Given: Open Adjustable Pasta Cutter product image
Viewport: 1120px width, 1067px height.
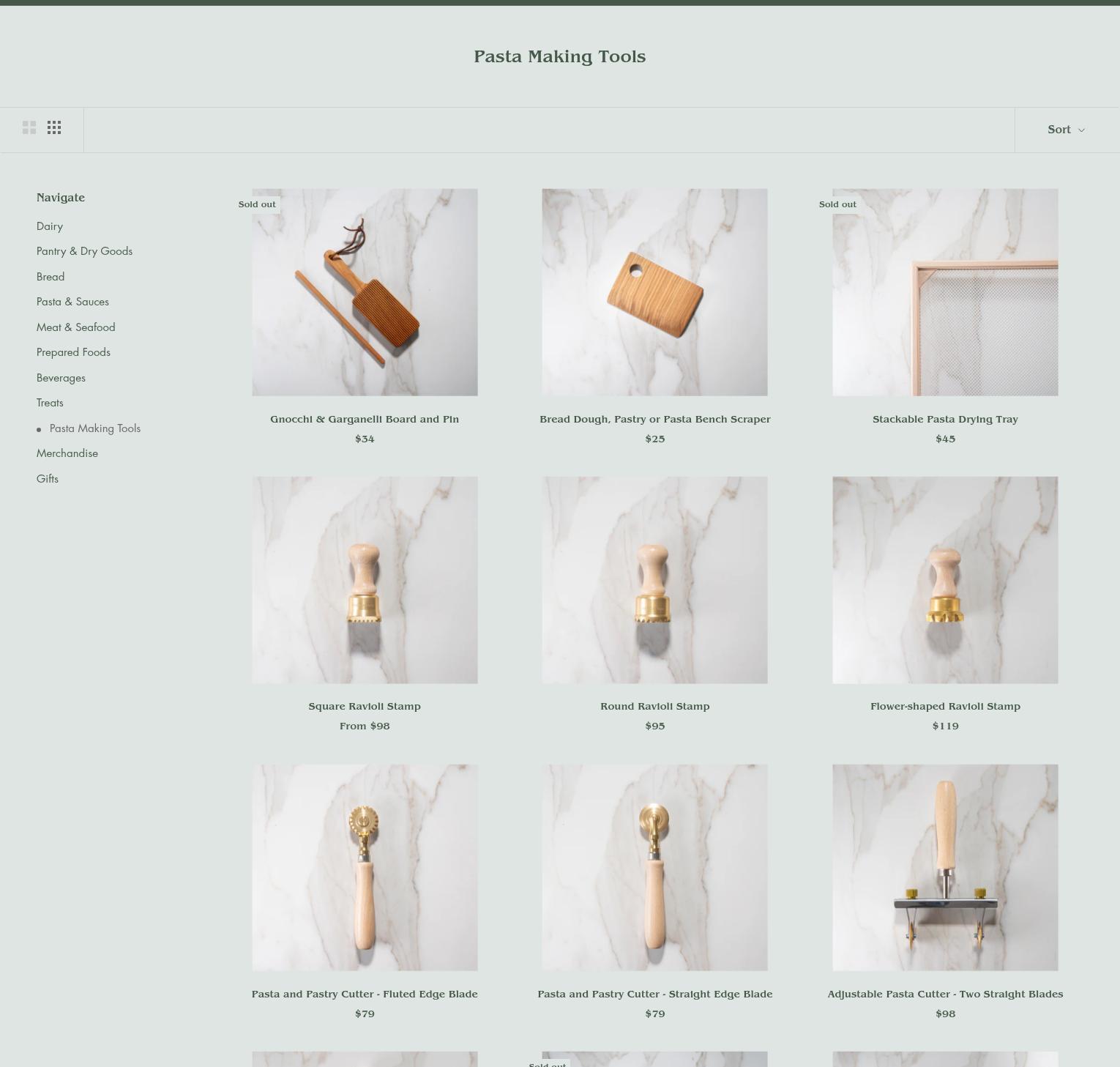Looking at the screenshot, I should (945, 868).
